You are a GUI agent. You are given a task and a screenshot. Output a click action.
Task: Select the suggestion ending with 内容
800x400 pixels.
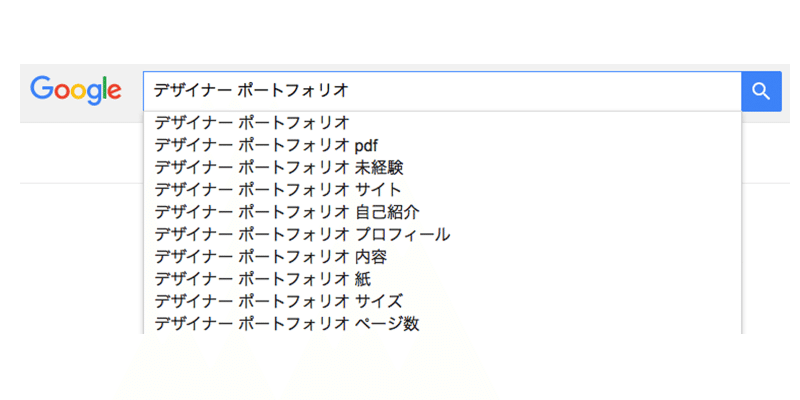point(442,257)
